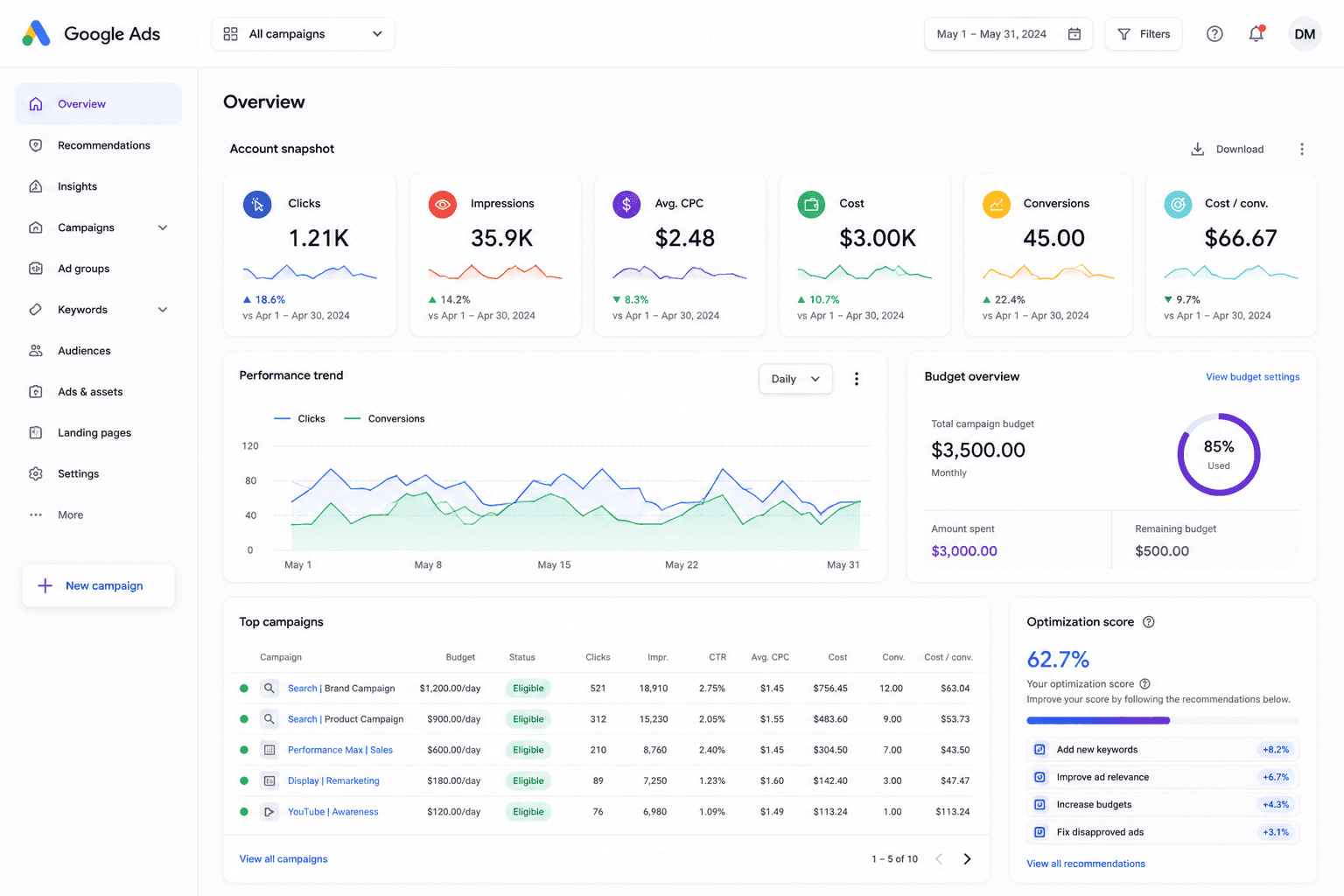Follow View budget settings link
This screenshot has width=1344, height=896.
(1252, 377)
